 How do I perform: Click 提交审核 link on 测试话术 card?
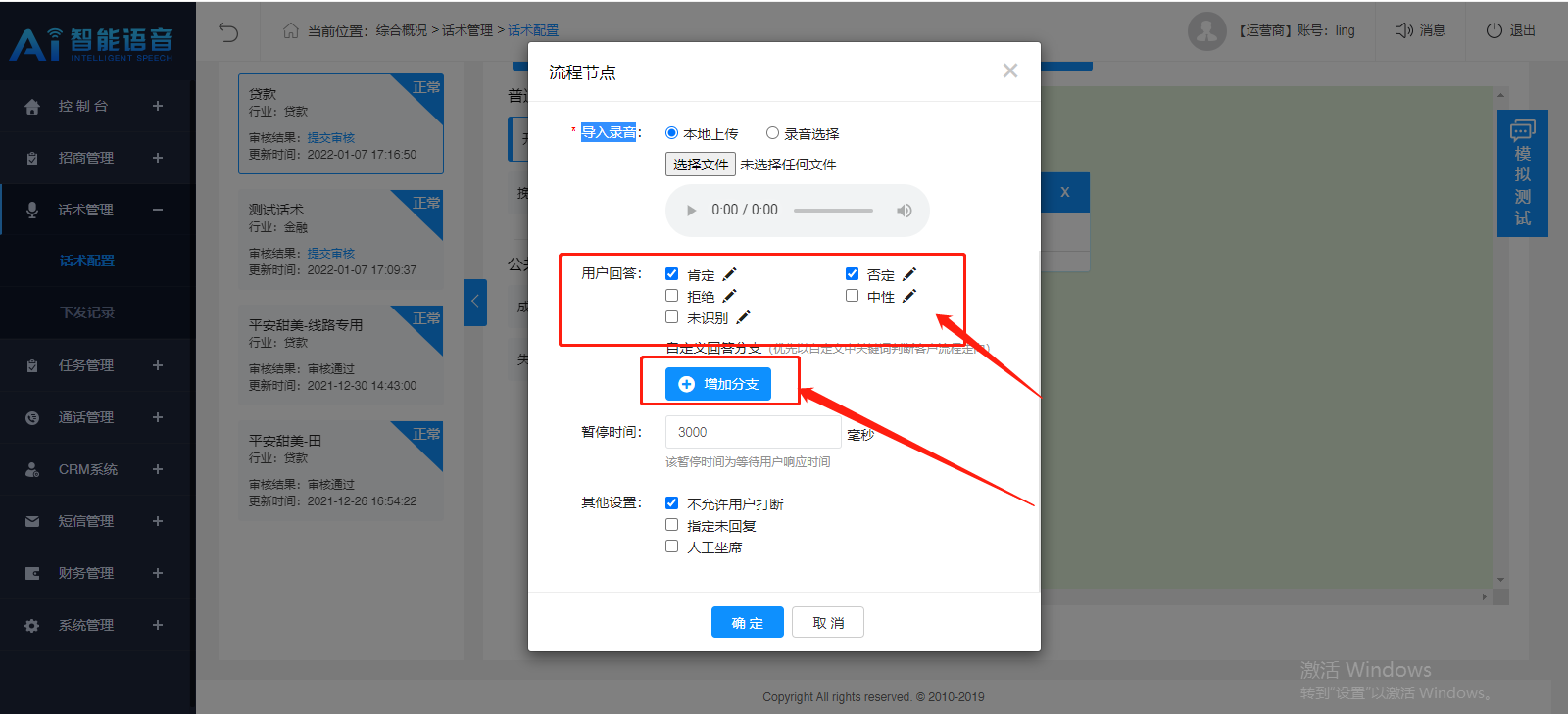[331, 254]
